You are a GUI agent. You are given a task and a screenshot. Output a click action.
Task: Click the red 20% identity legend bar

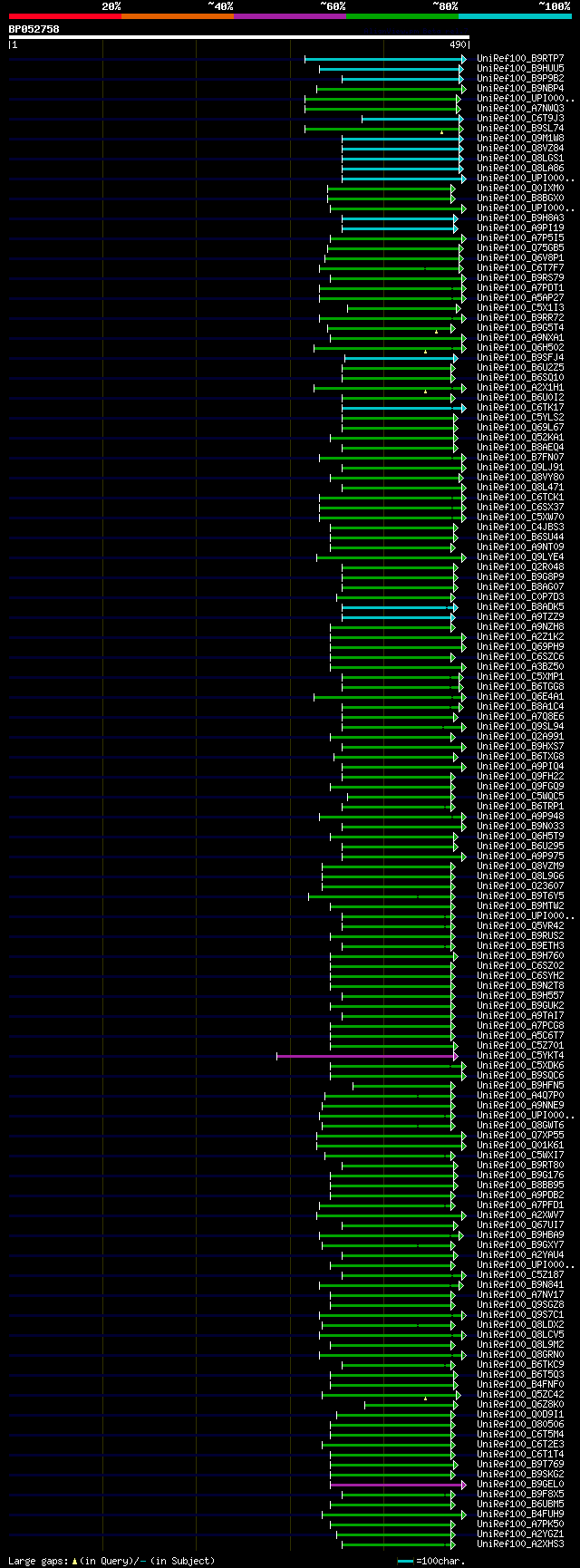[64, 16]
